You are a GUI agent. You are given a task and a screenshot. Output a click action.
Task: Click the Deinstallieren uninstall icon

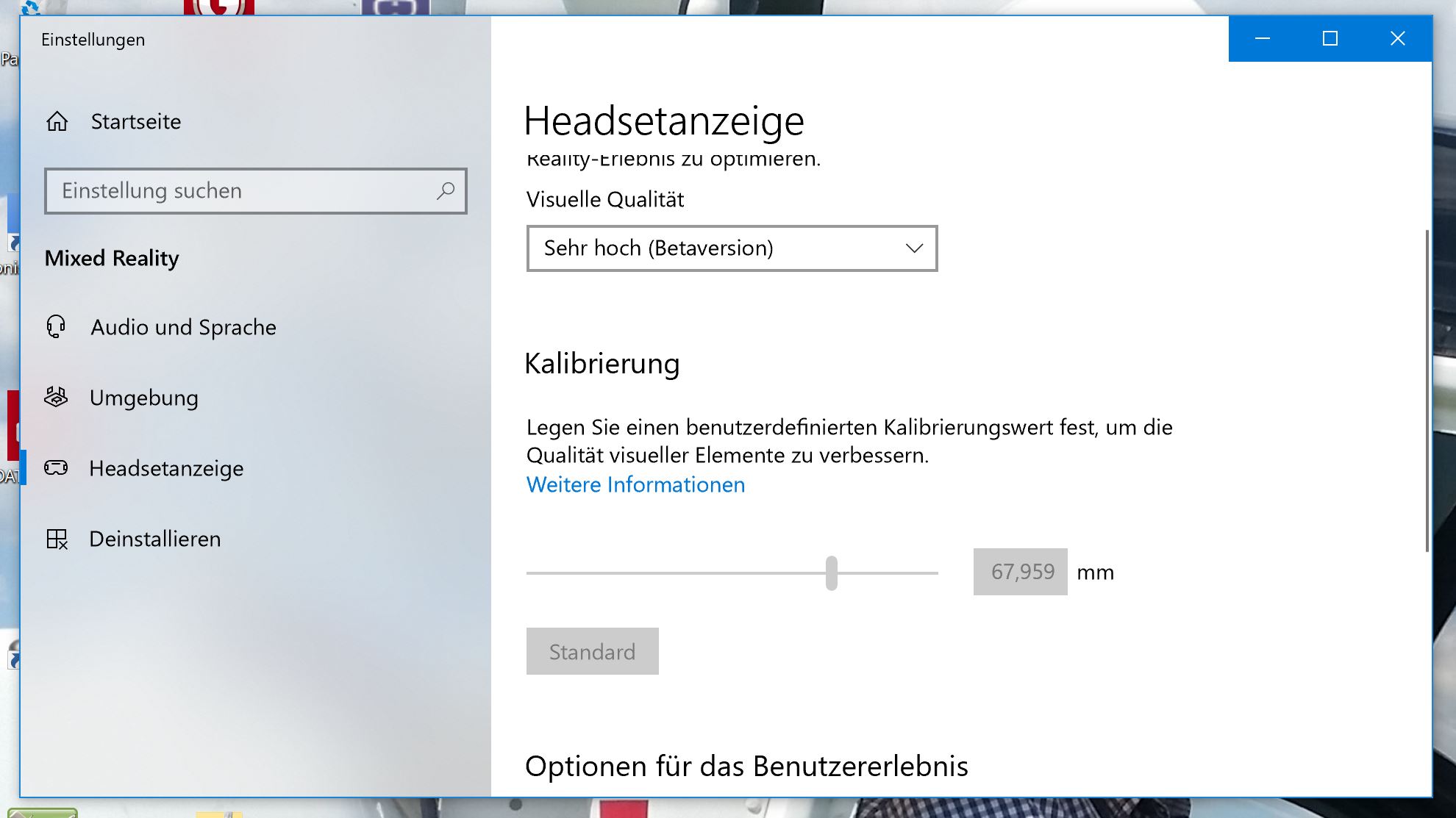click(57, 539)
